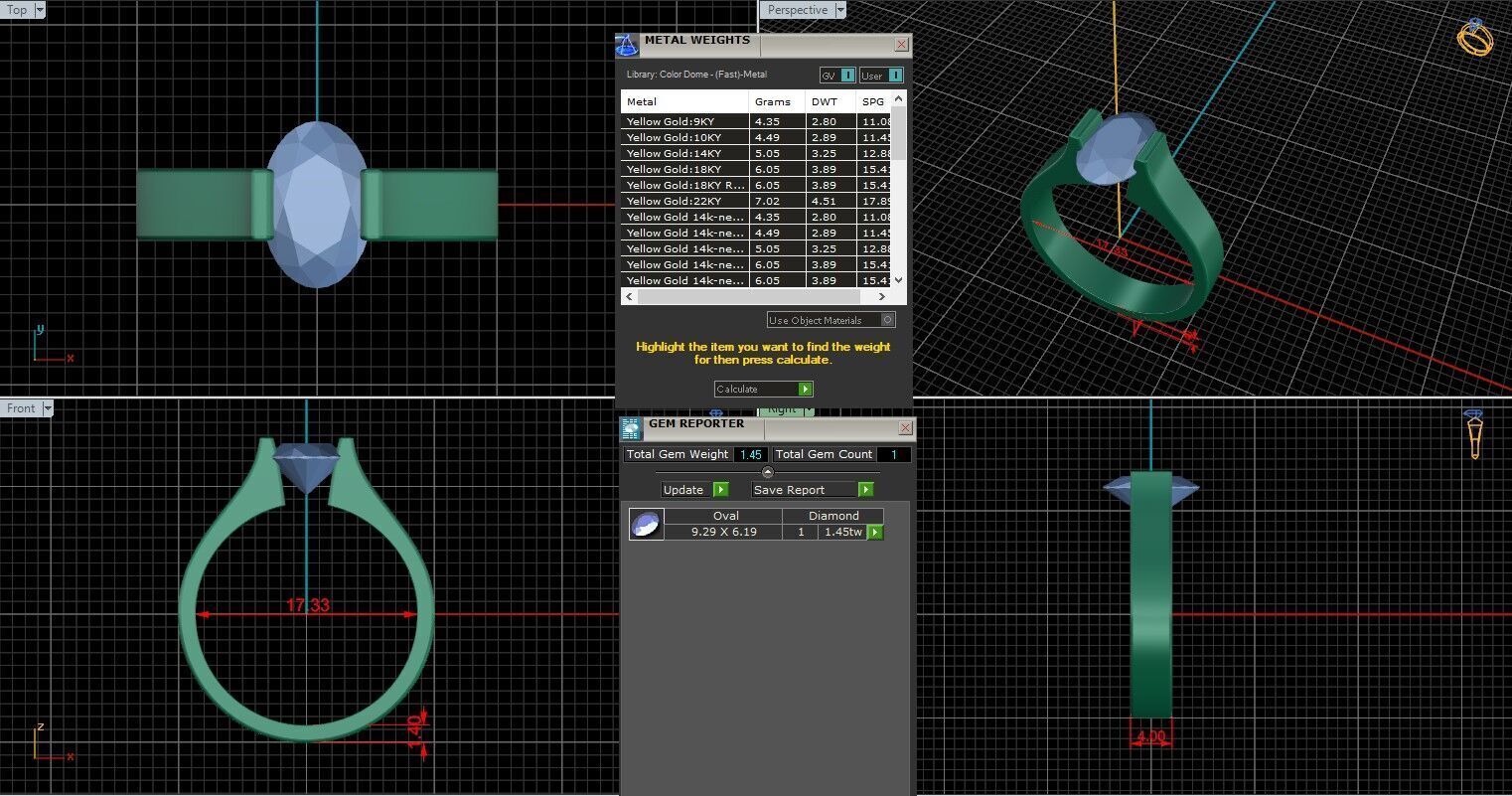Viewport: 1512px width, 796px height.
Task: Click the Calculate button
Action: pyautogui.click(x=763, y=389)
